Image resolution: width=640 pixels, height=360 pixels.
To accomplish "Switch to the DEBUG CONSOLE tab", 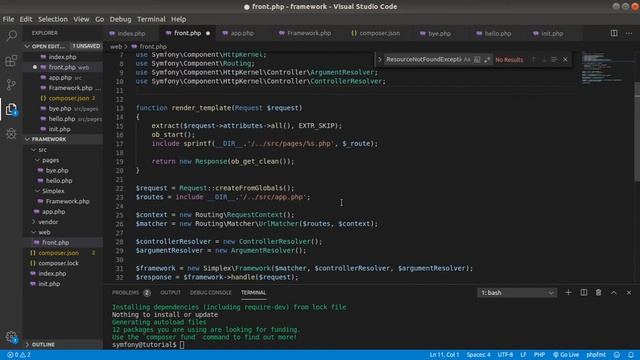I will [211, 293].
